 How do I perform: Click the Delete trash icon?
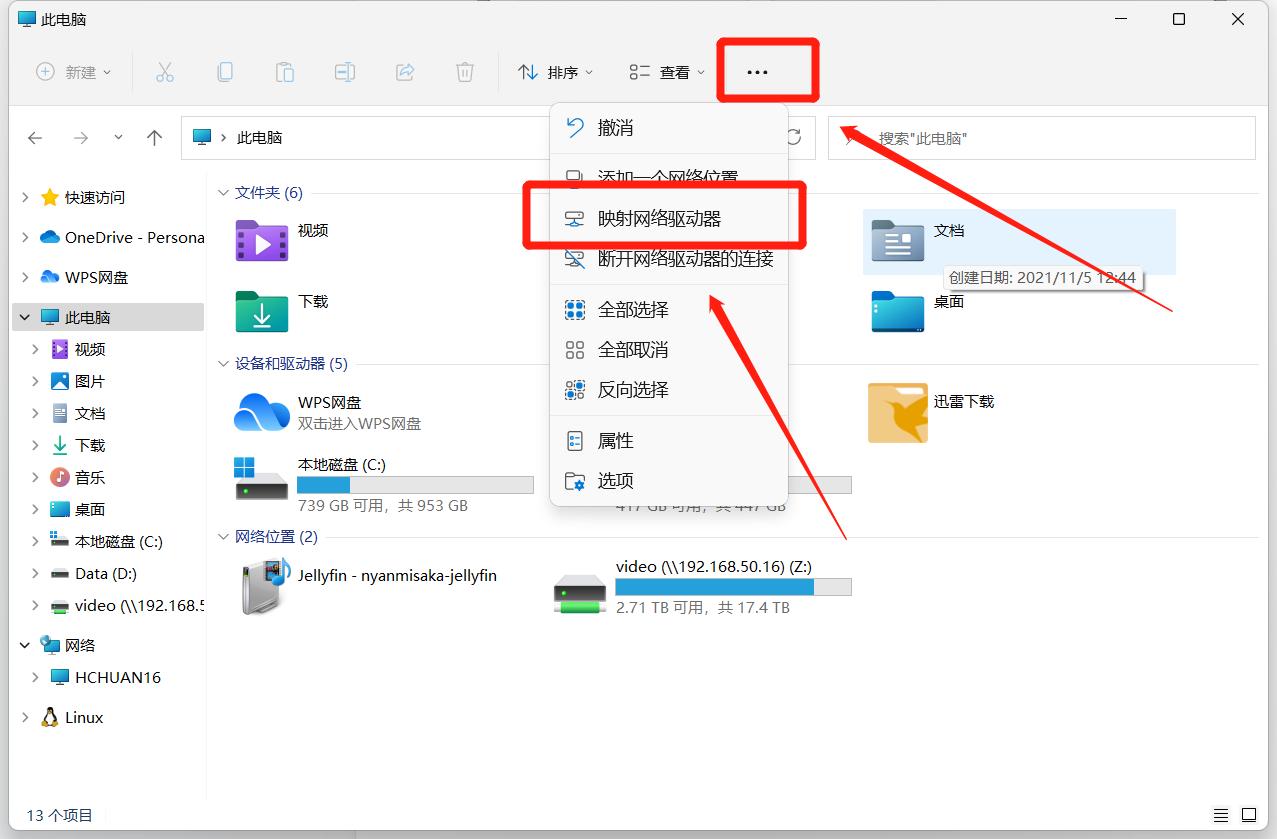pyautogui.click(x=464, y=71)
